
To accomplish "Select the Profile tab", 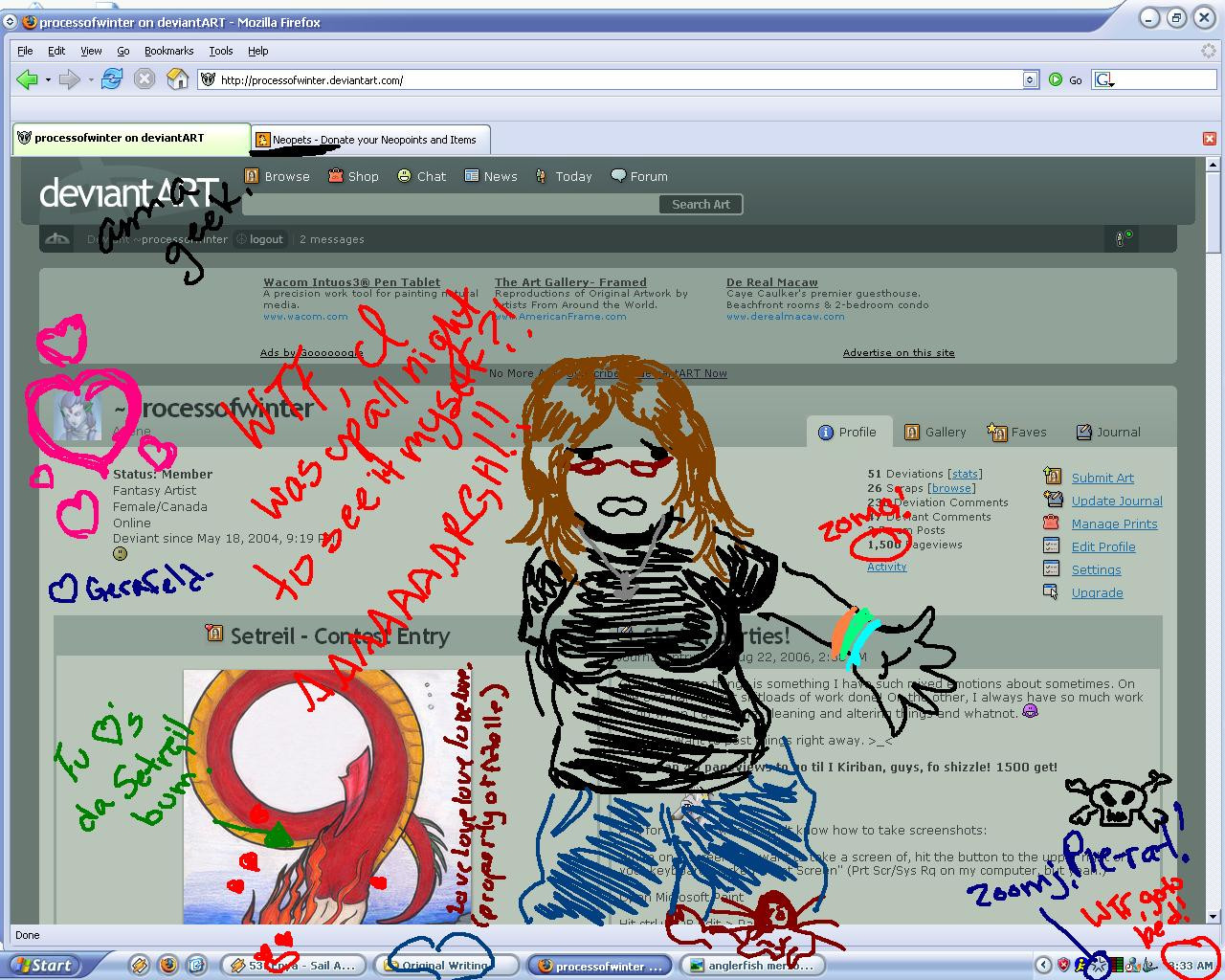I will coord(848,432).
